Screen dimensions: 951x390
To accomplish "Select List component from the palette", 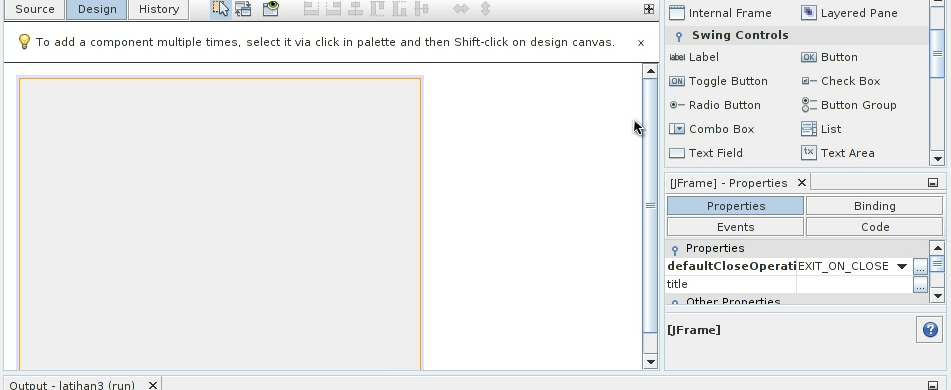I will [821, 129].
